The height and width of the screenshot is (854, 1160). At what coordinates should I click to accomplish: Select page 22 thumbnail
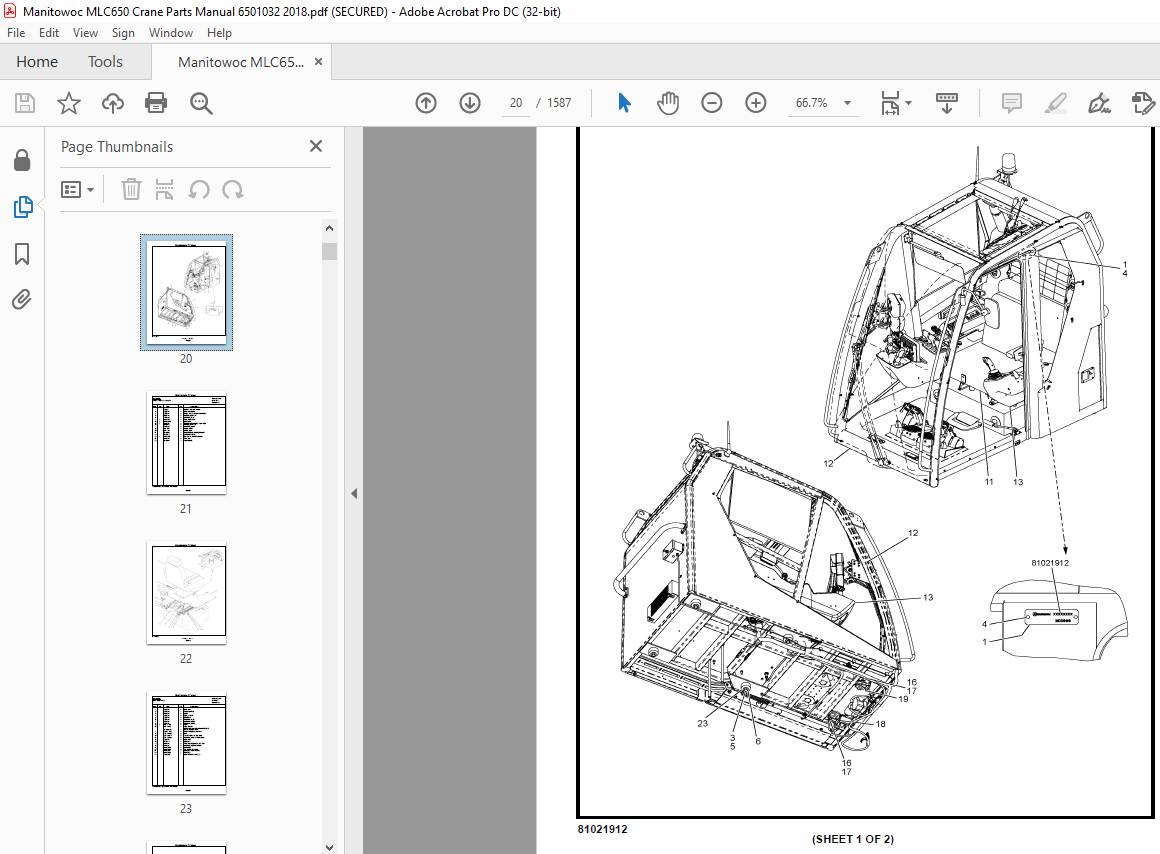click(186, 593)
